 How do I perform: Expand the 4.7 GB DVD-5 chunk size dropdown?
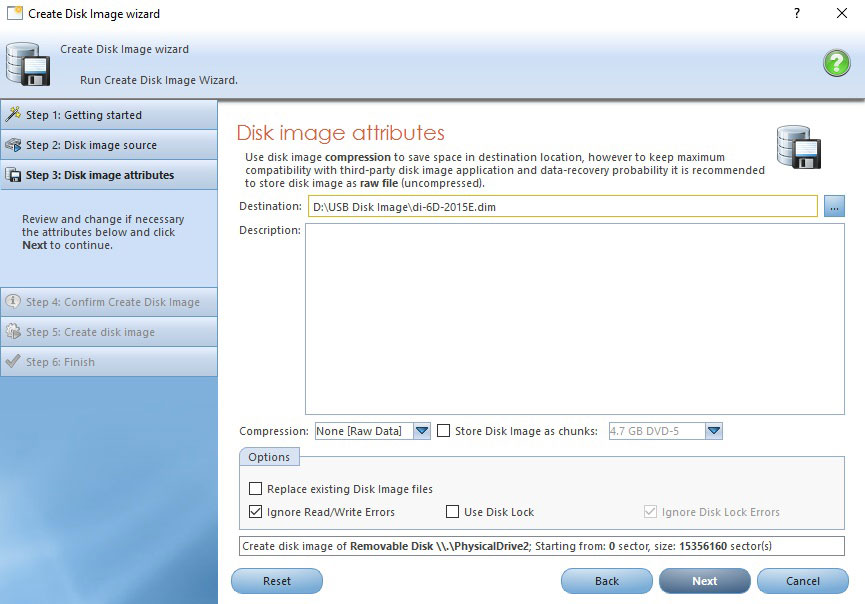coord(713,431)
